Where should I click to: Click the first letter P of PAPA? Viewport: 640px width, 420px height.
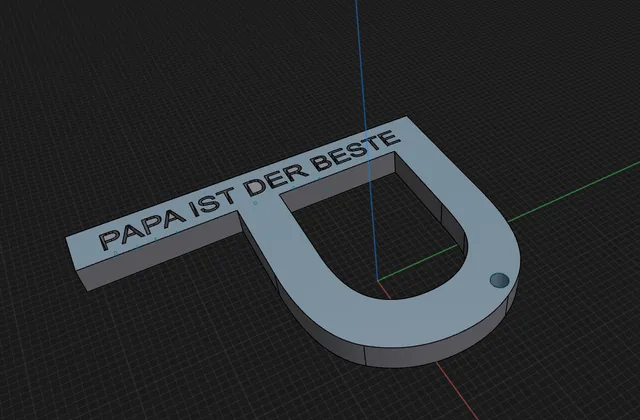click(111, 240)
